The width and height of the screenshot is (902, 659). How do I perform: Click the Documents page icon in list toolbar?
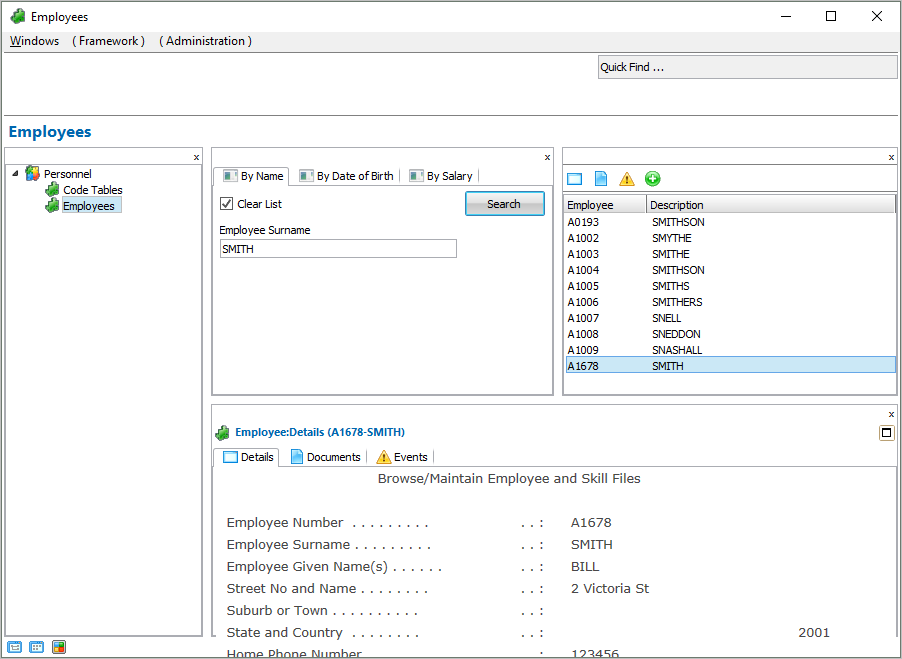[601, 179]
